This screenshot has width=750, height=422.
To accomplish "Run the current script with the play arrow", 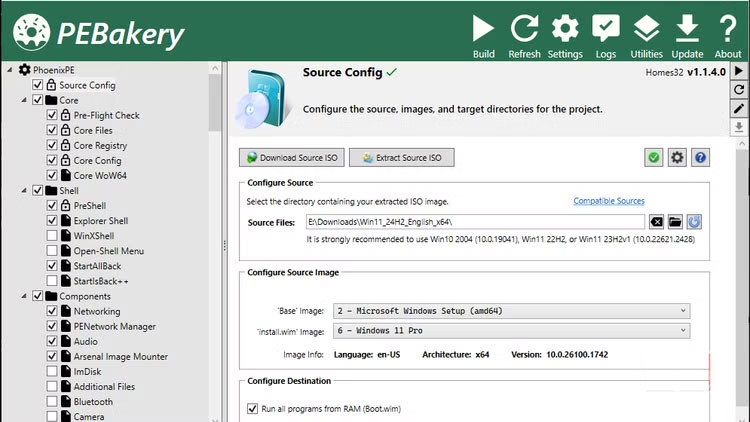I will [x=739, y=71].
